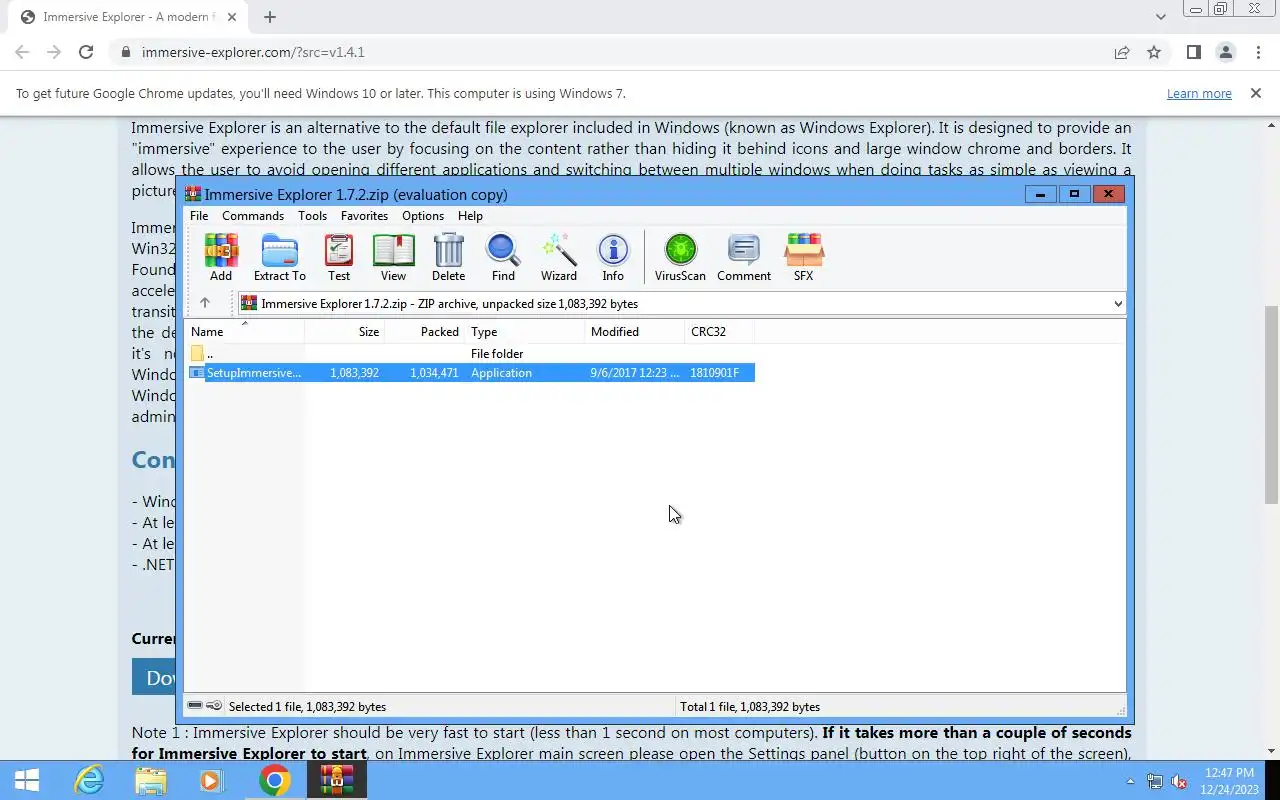Expand Chrome tab search chevron
The height and width of the screenshot is (800, 1280).
pos(1160,17)
